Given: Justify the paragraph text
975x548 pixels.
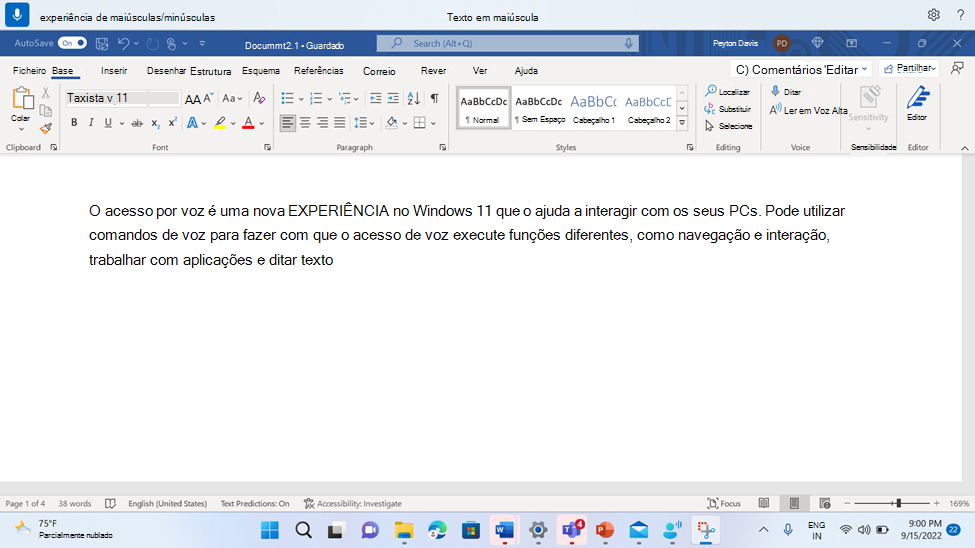Looking at the screenshot, I should click(340, 123).
